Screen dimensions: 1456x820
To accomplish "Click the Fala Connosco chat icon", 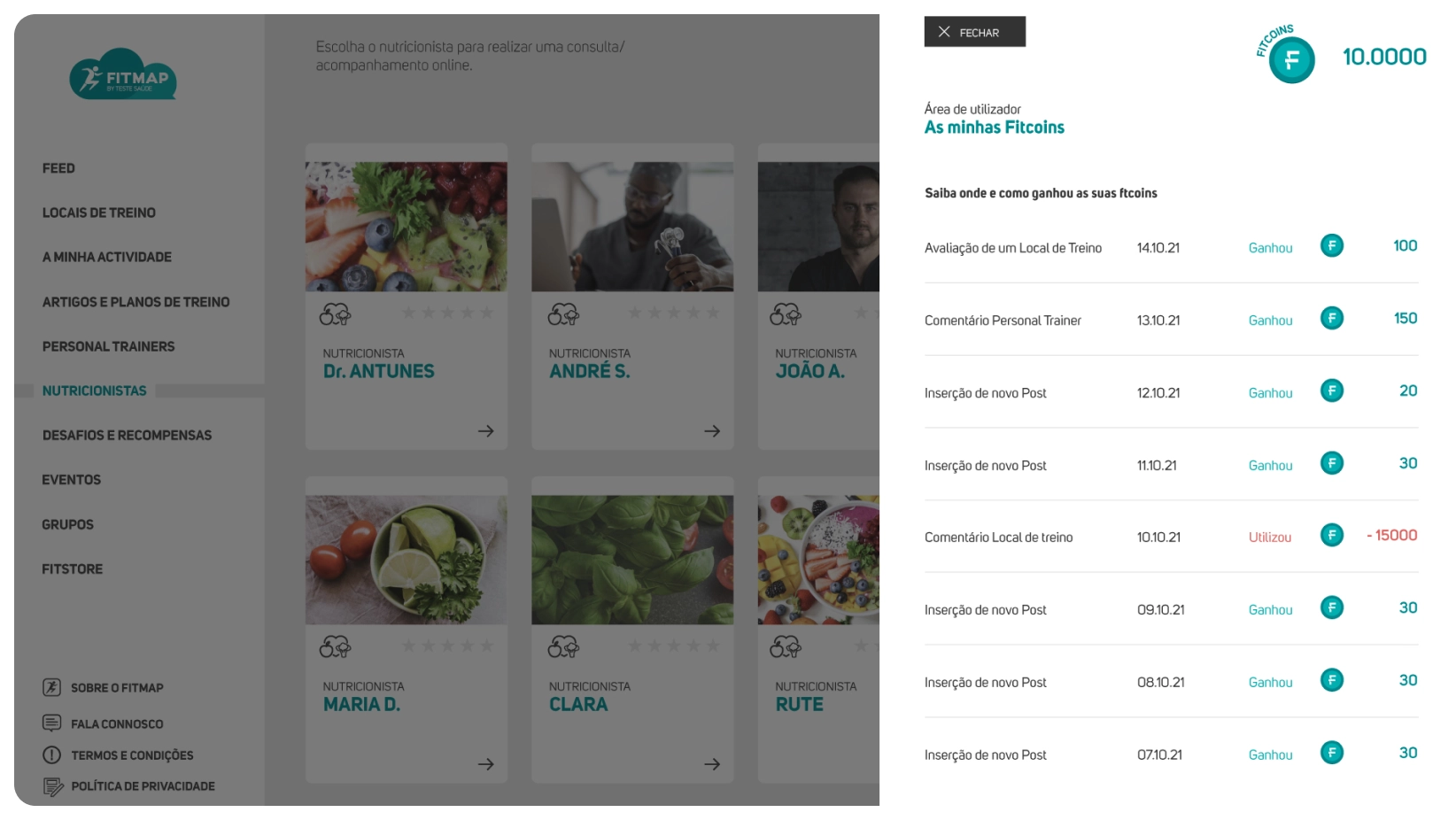I will coord(51,723).
